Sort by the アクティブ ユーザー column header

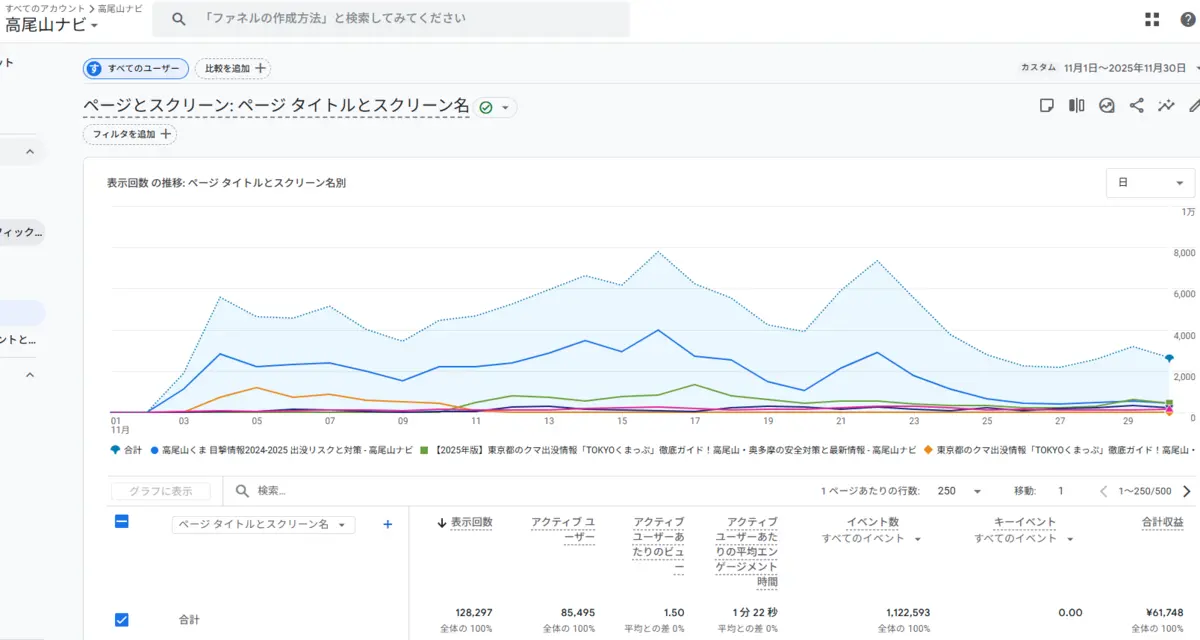[x=563, y=530]
